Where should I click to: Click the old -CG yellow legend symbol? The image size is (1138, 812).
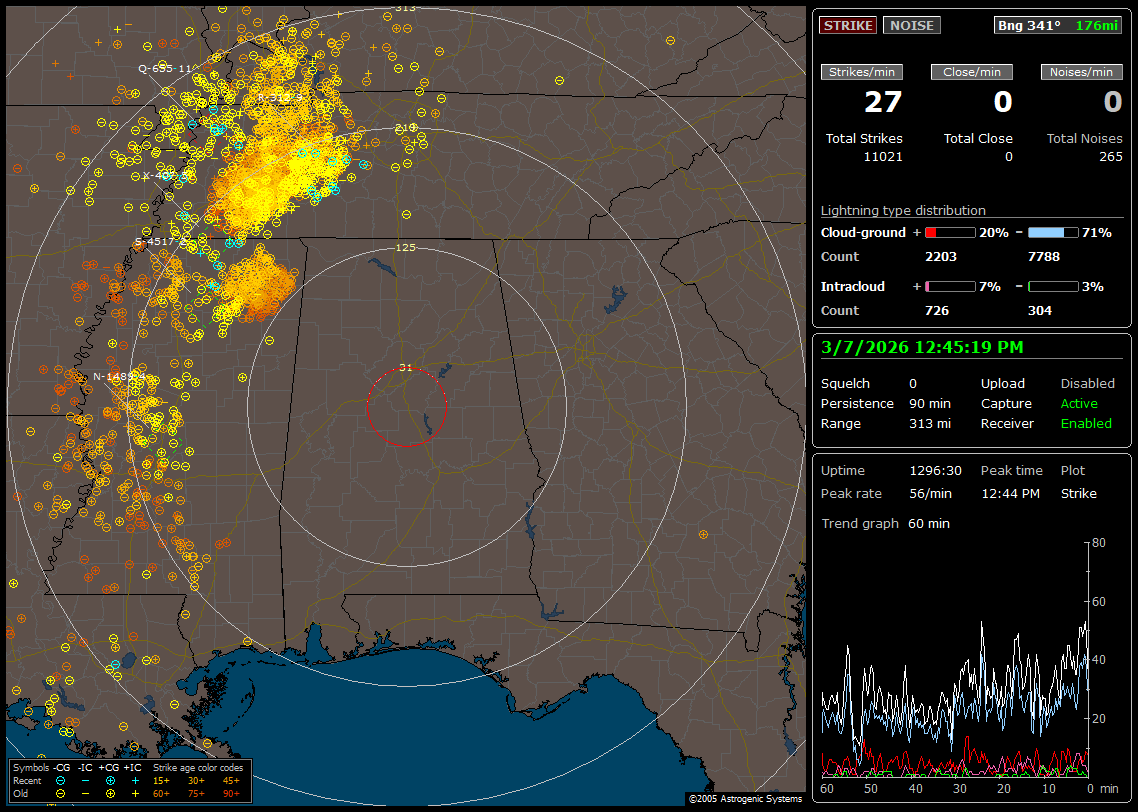pyautogui.click(x=60, y=793)
